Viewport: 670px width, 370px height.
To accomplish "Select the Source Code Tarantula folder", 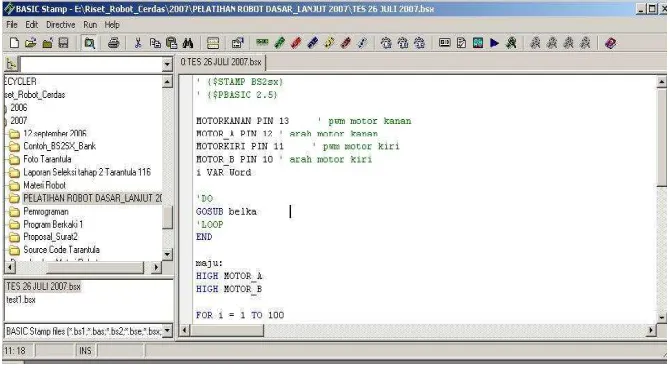I will click(61, 250).
